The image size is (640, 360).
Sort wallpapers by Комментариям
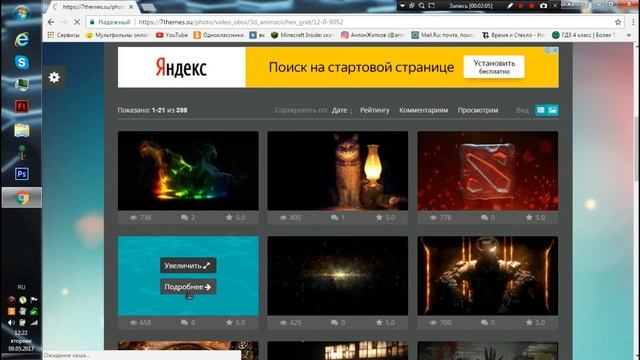(423, 110)
